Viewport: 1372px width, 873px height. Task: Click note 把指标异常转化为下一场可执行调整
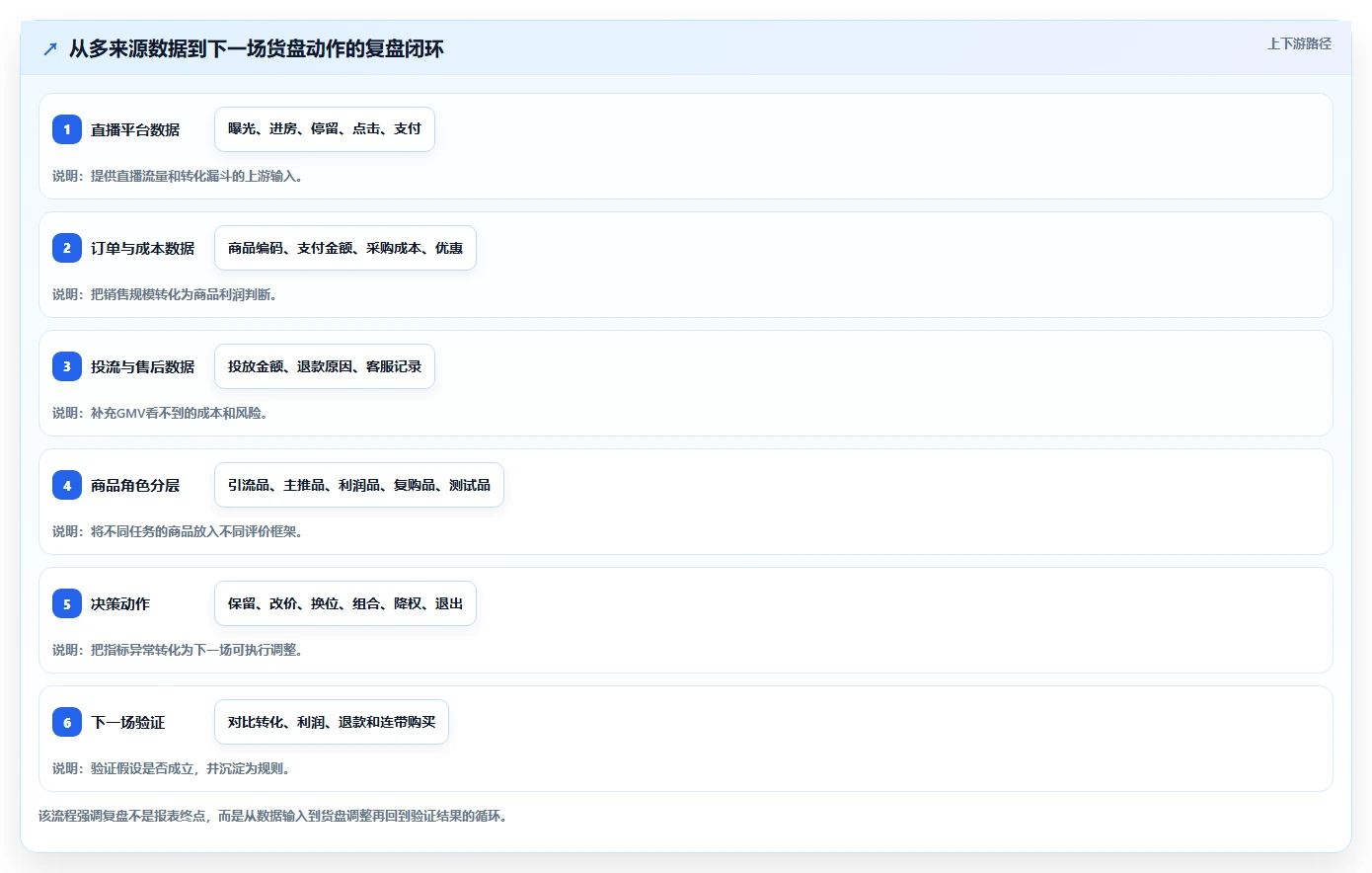coord(178,650)
